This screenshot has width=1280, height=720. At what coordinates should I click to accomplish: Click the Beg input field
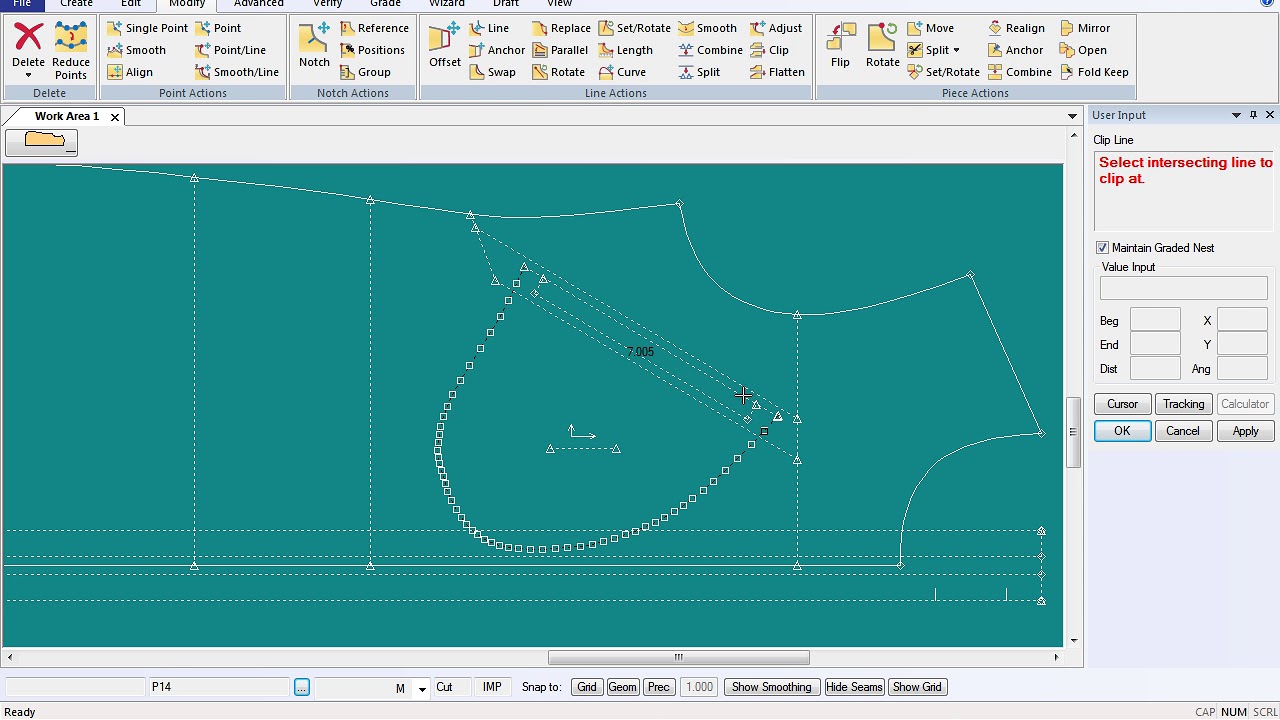coord(1155,320)
